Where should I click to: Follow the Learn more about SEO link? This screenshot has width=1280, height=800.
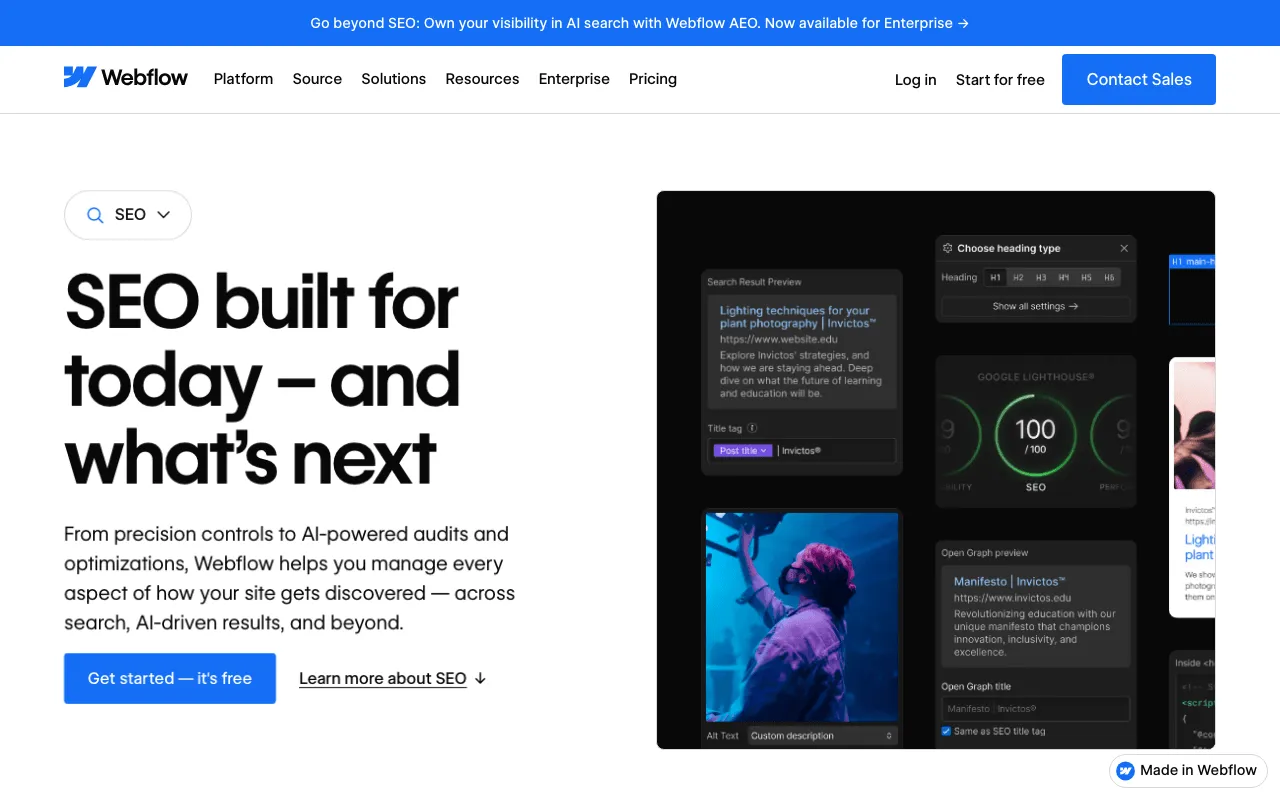383,678
